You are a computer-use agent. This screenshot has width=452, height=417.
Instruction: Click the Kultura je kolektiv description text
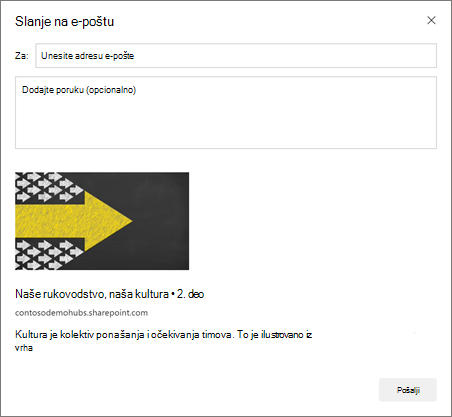(163, 341)
